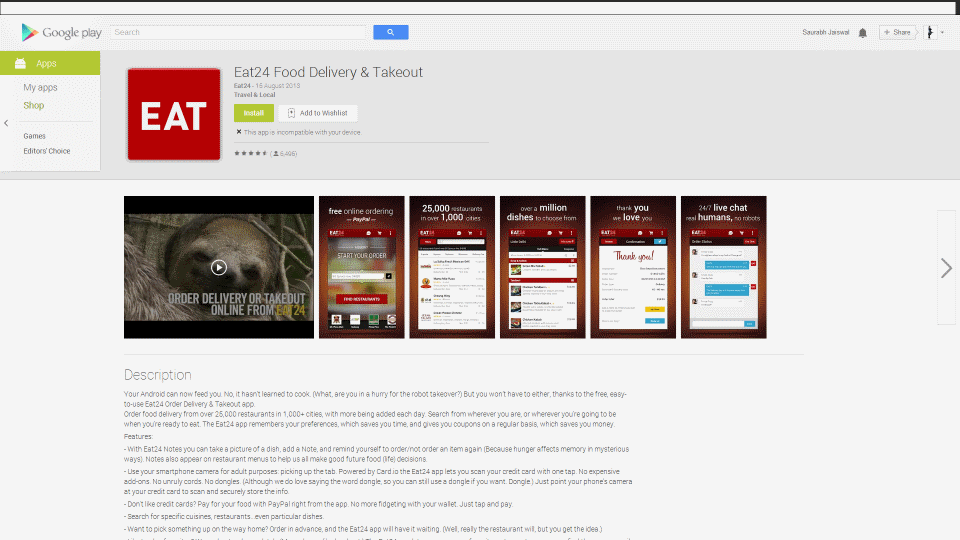Add app to Wishlist
Screen dimensions: 960x540
click(x=318, y=113)
